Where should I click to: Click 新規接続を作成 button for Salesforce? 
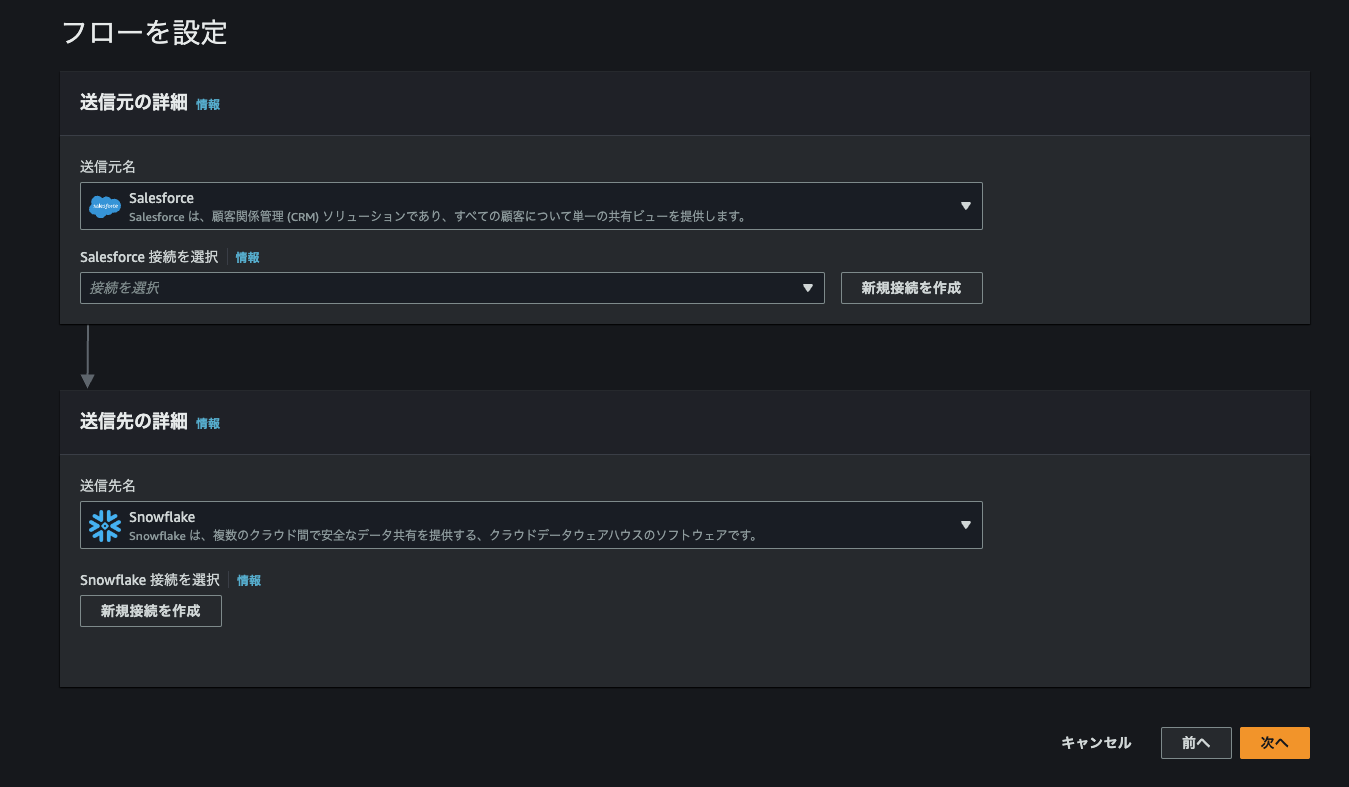[x=911, y=288]
